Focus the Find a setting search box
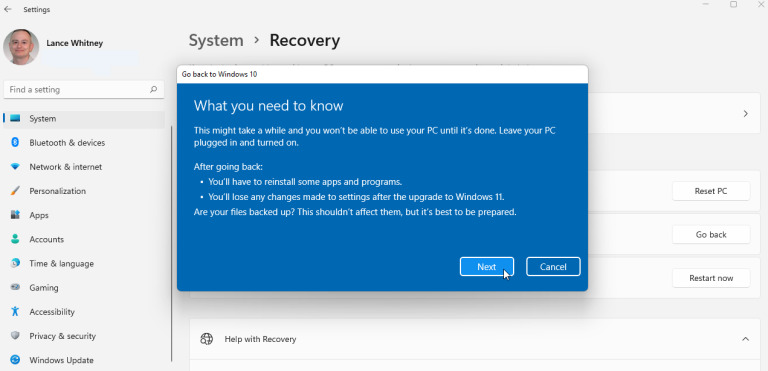 (x=84, y=90)
